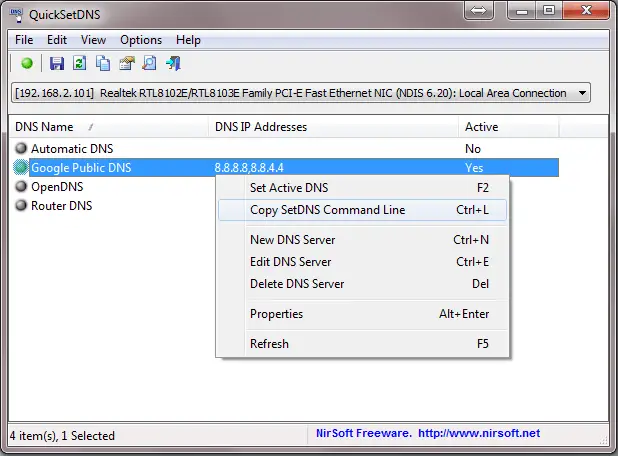Close the QuickSetDNS window
Image resolution: width=618 pixels, height=456 pixels.
pos(586,11)
